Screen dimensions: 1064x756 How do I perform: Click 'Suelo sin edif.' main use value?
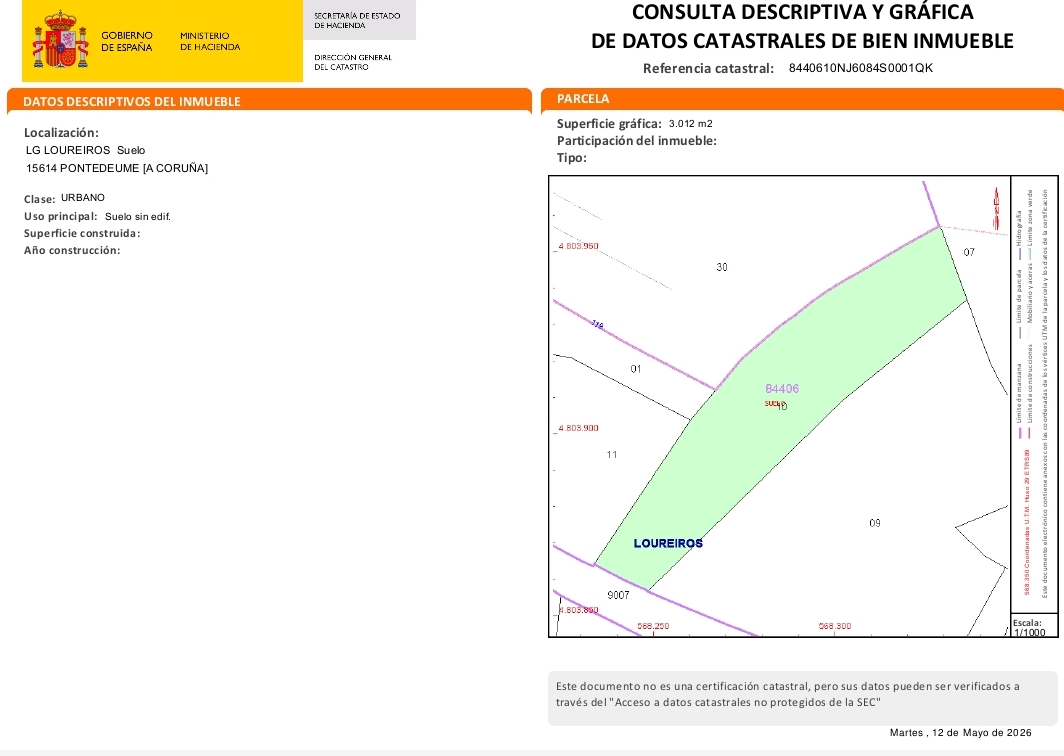(138, 216)
